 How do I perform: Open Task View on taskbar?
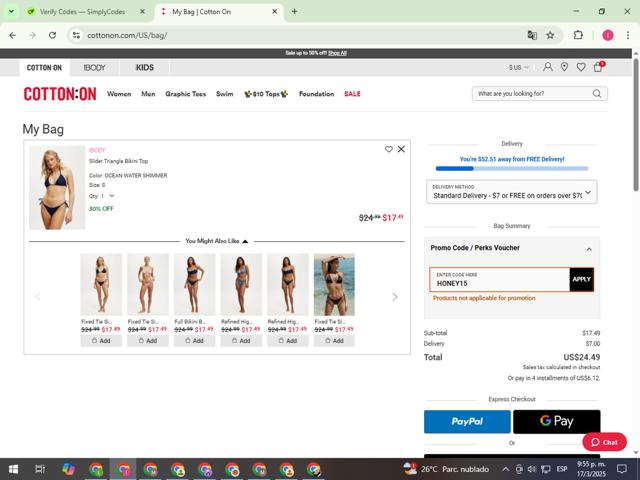coord(40,469)
